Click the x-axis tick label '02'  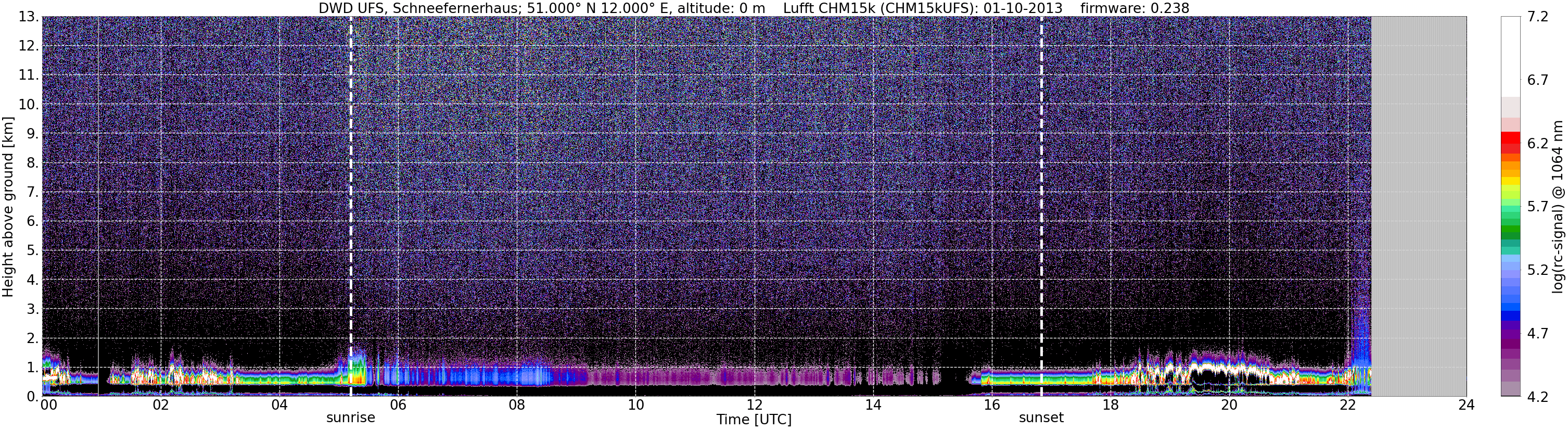(161, 406)
